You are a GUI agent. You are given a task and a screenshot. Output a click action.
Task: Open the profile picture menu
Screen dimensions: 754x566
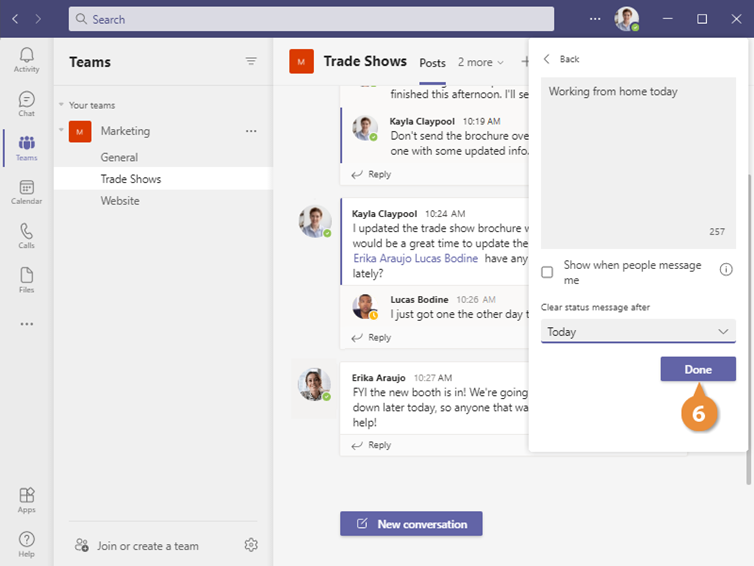[627, 19]
